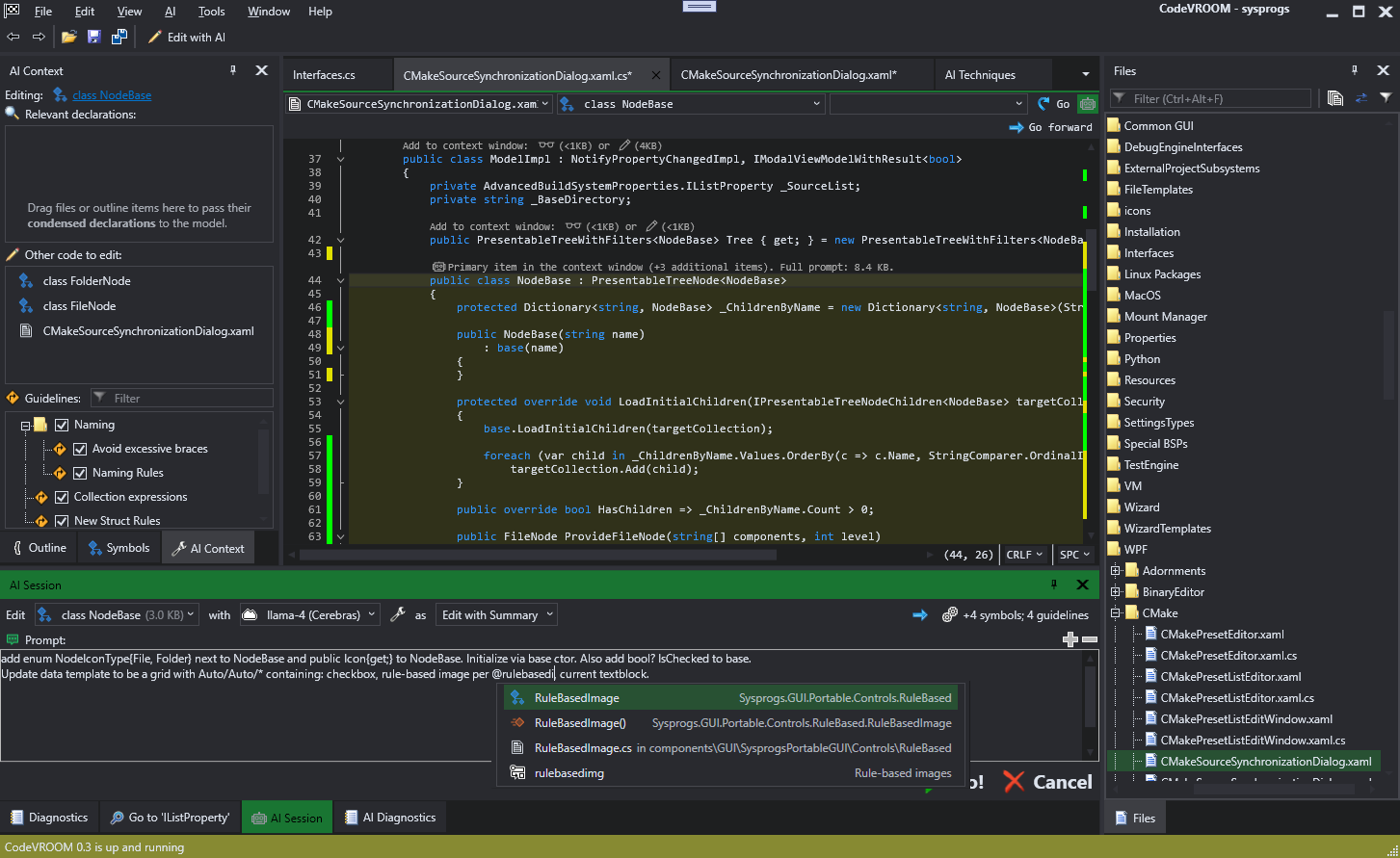Click the Files filter input field
Viewport: 1400px width, 858px height.
click(1211, 98)
